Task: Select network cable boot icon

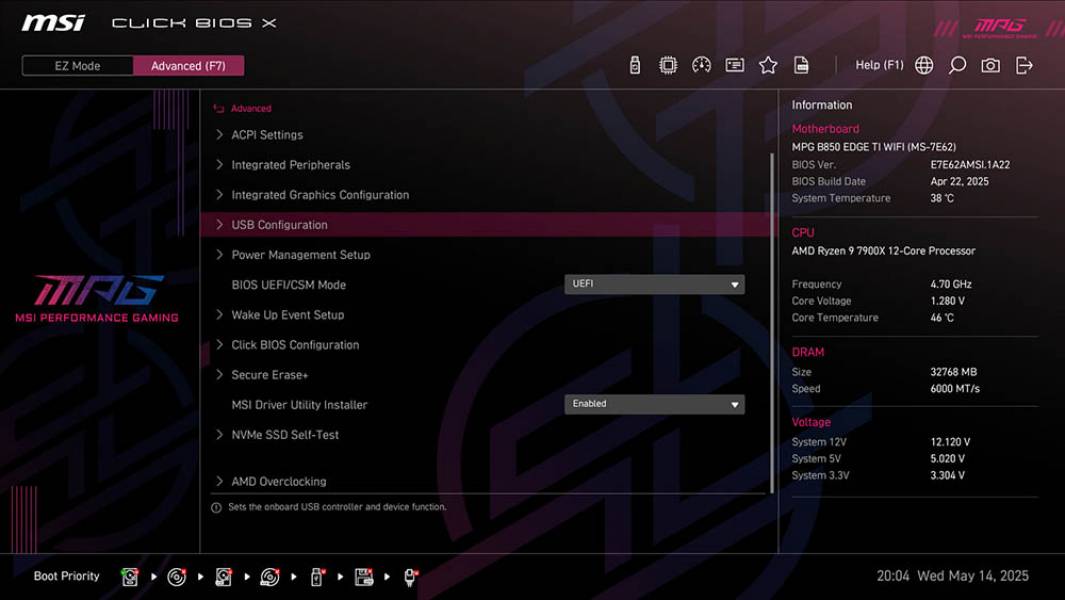Action: [x=410, y=577]
